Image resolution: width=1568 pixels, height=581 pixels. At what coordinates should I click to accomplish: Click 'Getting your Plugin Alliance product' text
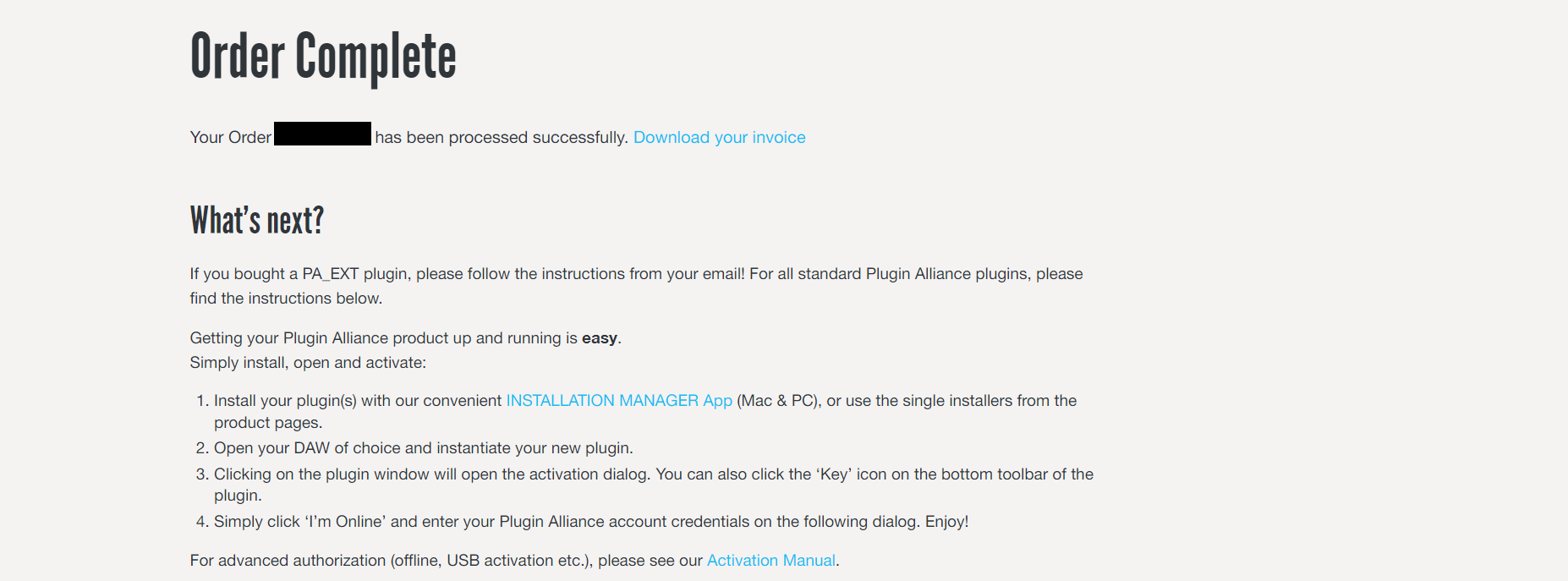tap(330, 338)
